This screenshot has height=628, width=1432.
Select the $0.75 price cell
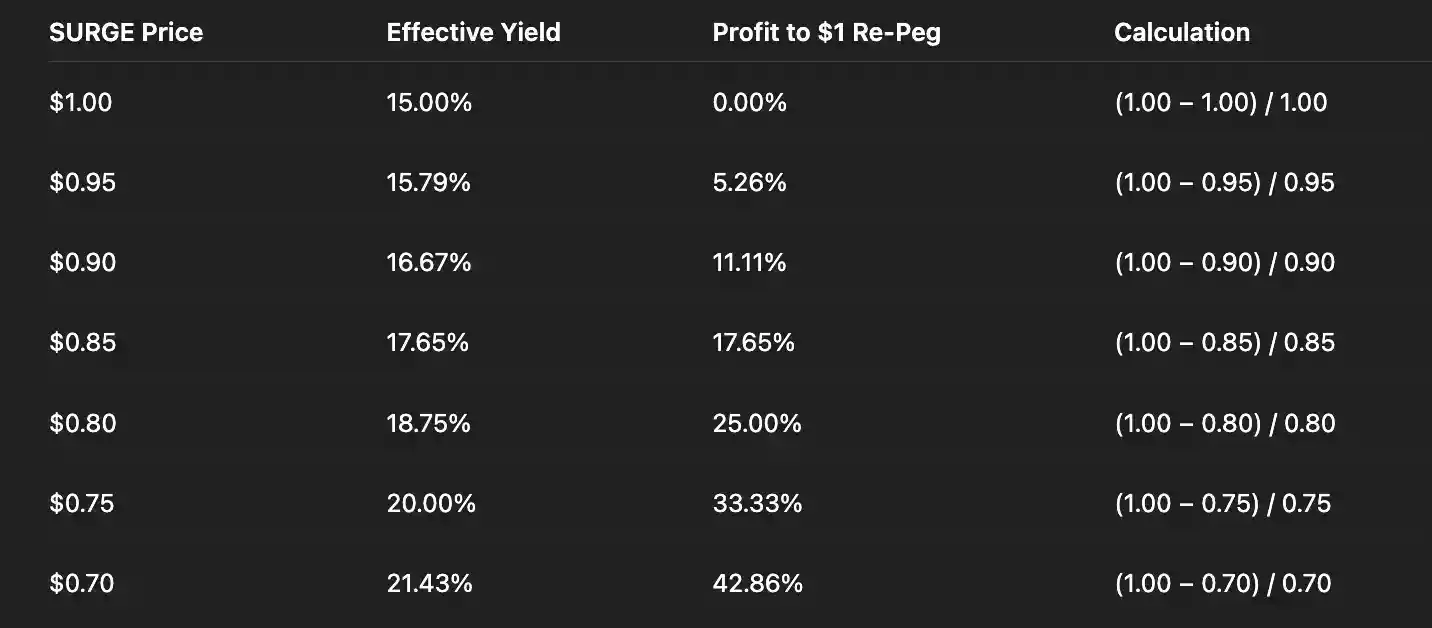coord(81,503)
